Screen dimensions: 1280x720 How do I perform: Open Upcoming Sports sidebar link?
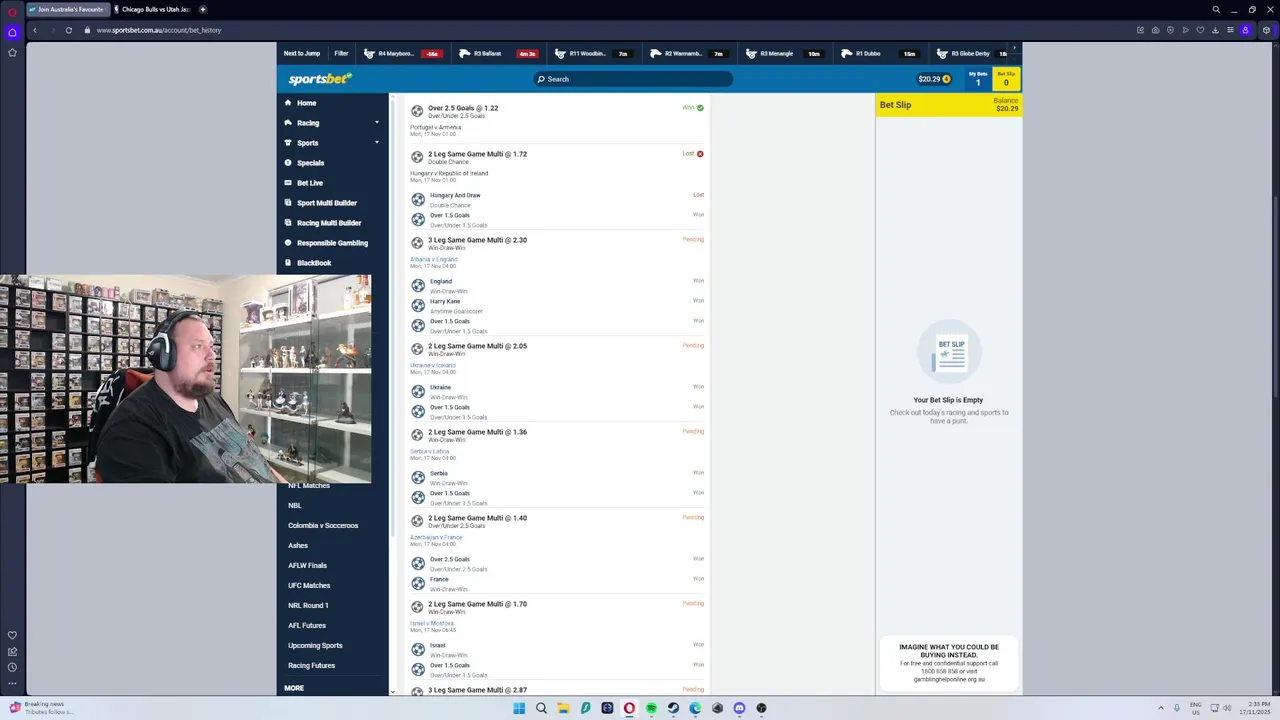click(316, 645)
